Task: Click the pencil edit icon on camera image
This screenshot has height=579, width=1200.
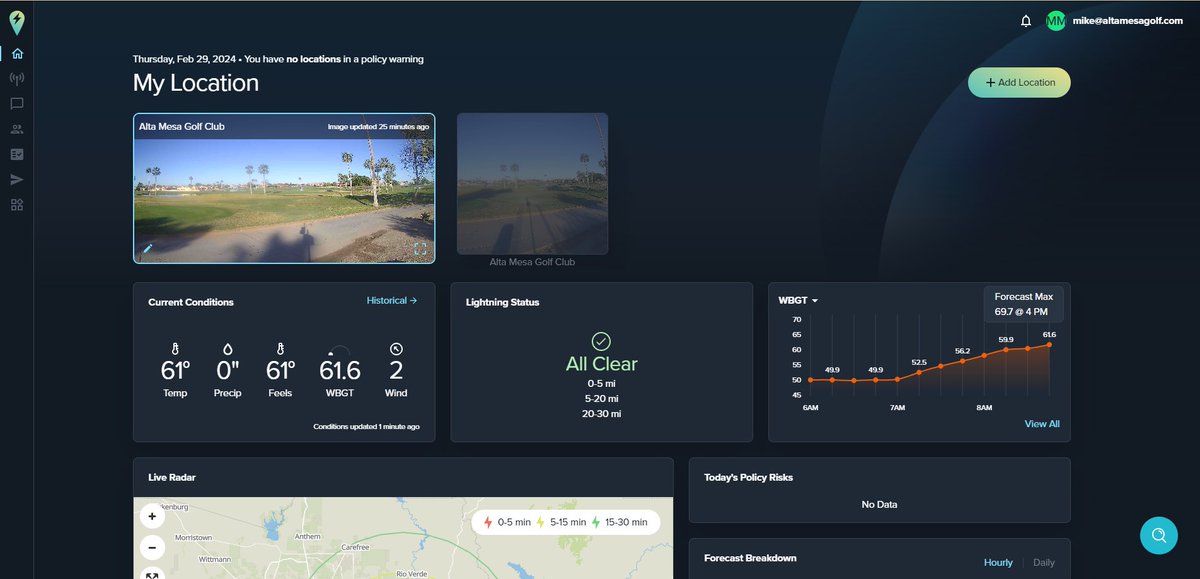Action: [x=148, y=248]
